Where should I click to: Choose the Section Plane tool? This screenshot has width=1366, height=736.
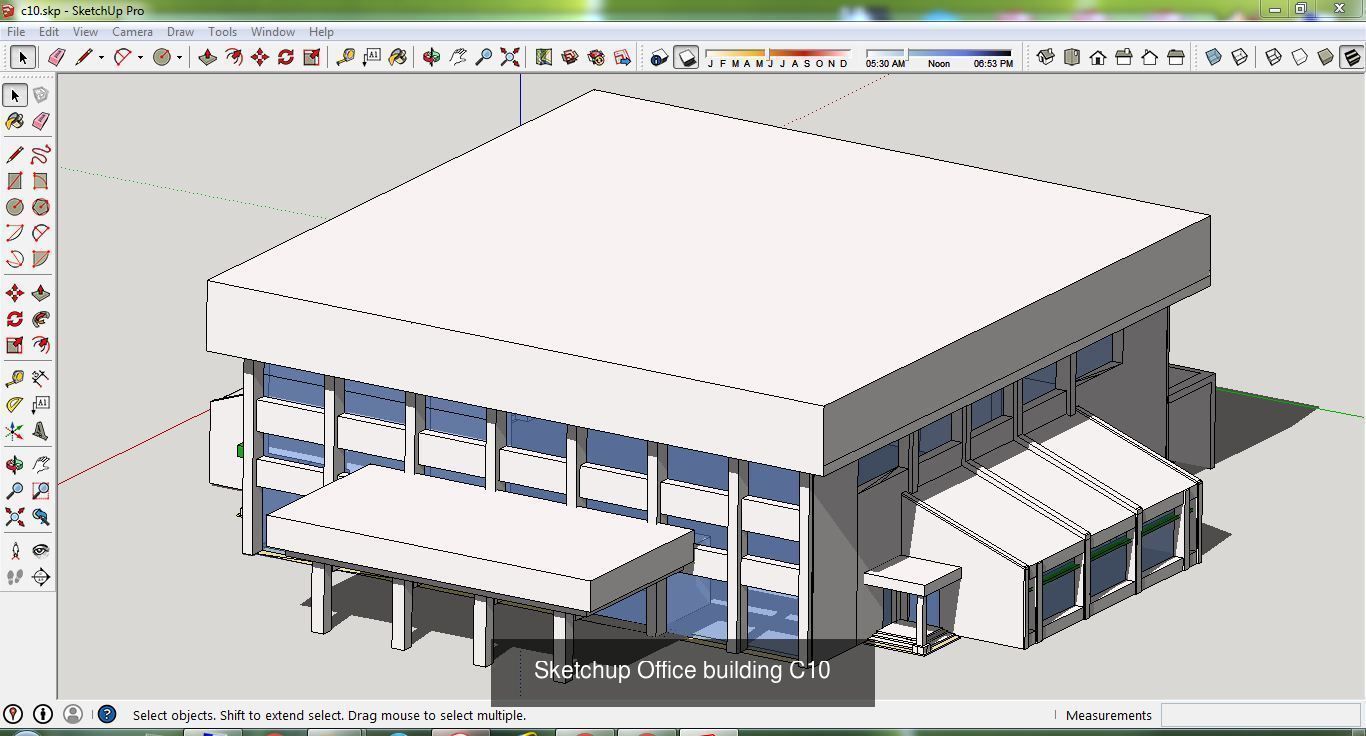pos(41,577)
